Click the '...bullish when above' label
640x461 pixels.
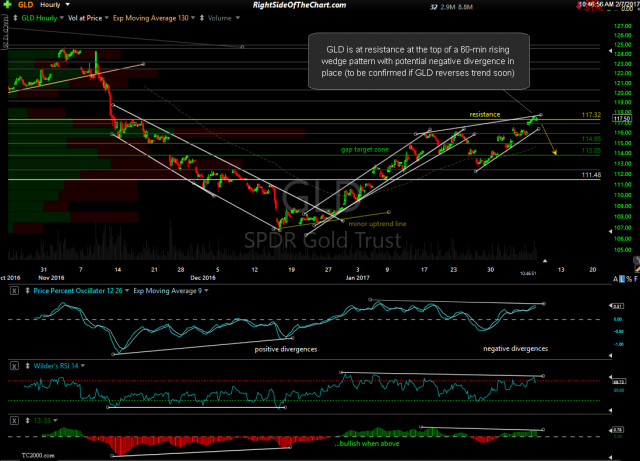coord(367,443)
